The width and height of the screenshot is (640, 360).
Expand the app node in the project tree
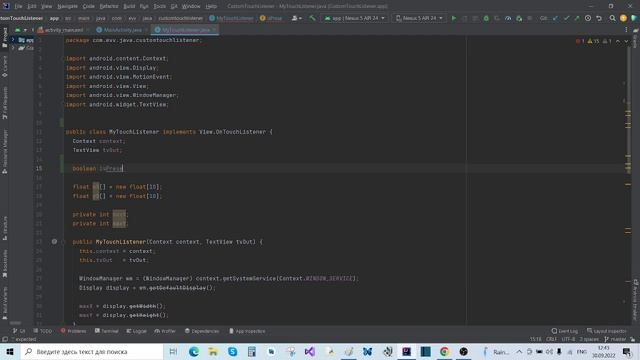pyautogui.click(x=13, y=40)
